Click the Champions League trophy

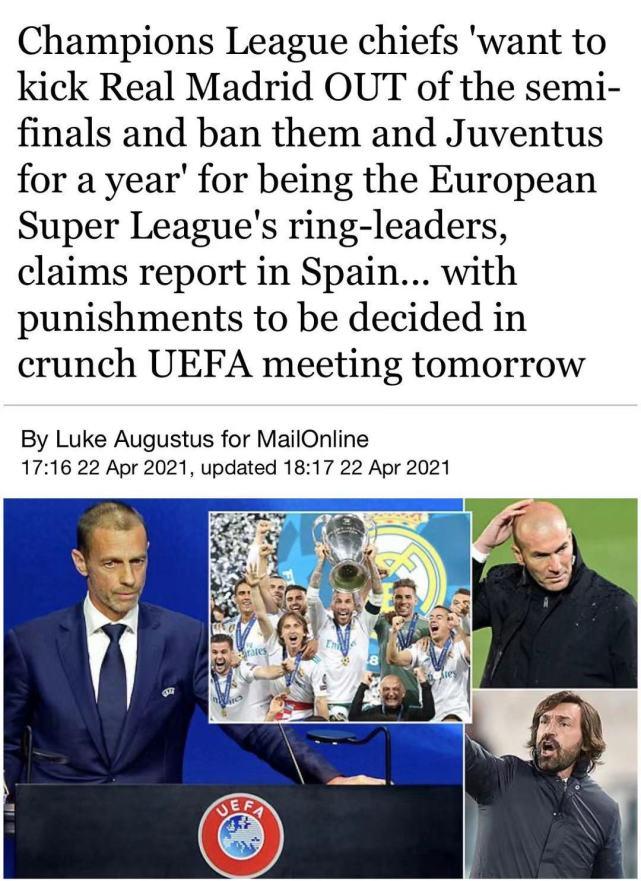point(345,553)
